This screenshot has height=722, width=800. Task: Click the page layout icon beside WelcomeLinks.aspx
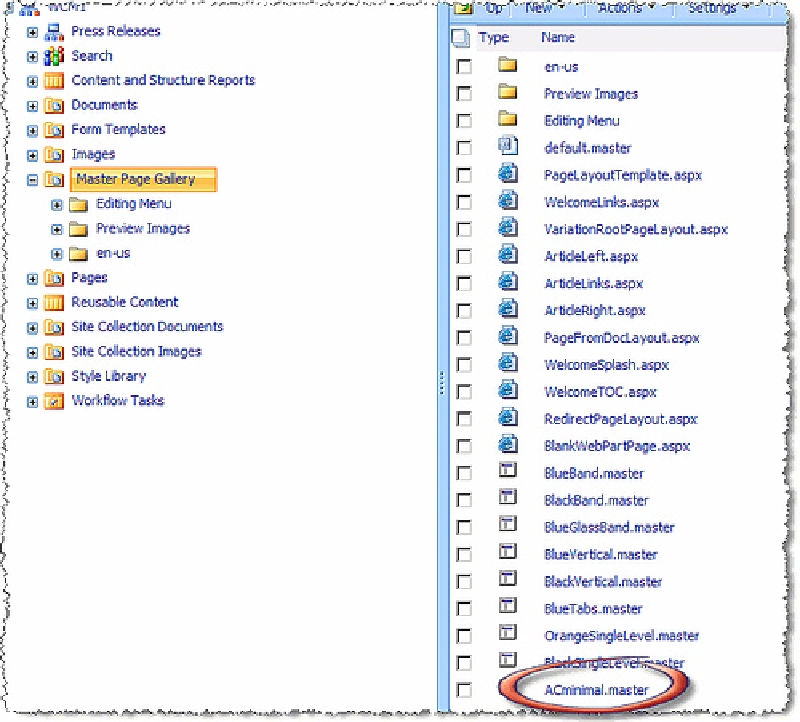508,202
